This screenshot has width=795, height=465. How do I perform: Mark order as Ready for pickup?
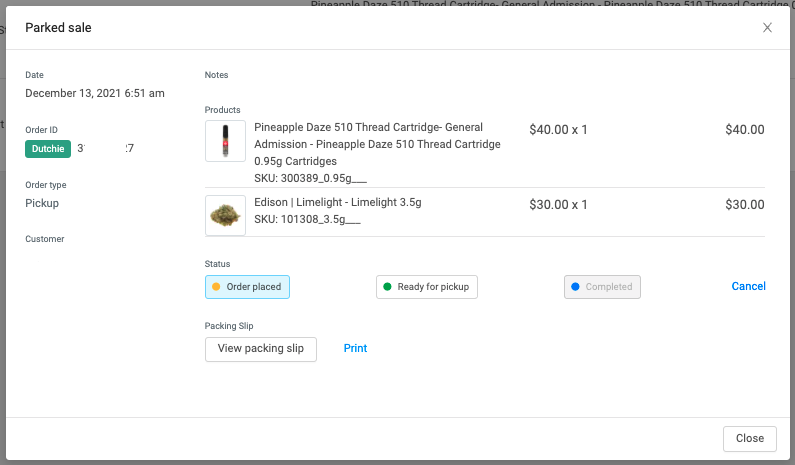pos(427,287)
